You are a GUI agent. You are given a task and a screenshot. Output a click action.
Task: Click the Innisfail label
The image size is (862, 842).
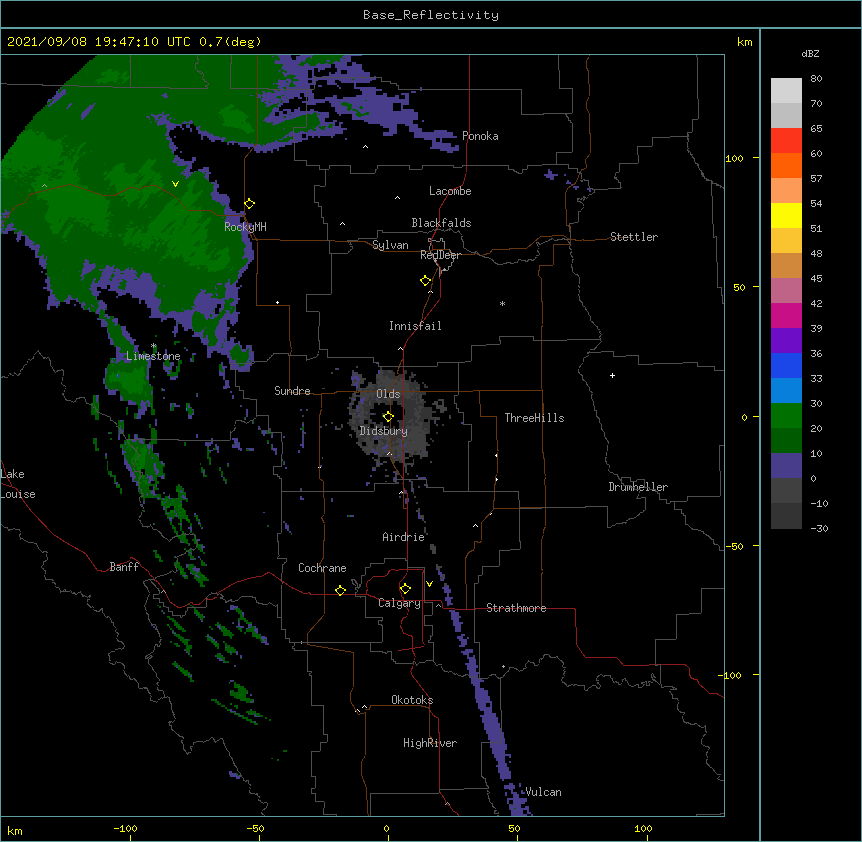pyautogui.click(x=415, y=326)
